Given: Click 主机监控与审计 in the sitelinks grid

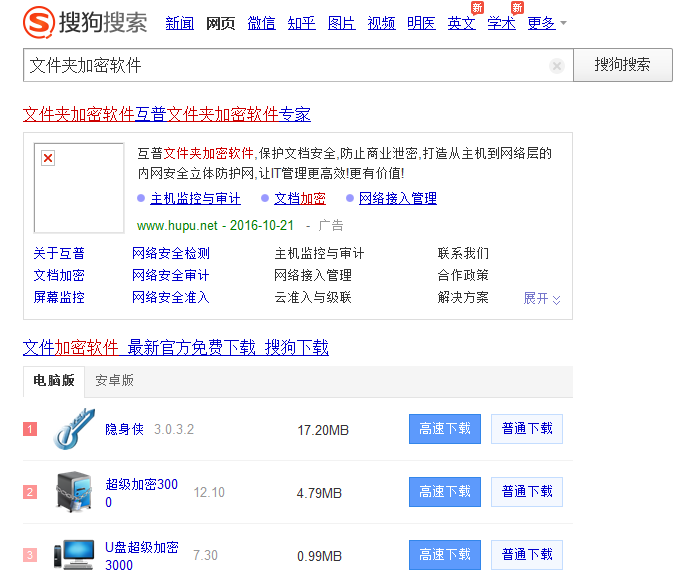Looking at the screenshot, I should point(319,253).
